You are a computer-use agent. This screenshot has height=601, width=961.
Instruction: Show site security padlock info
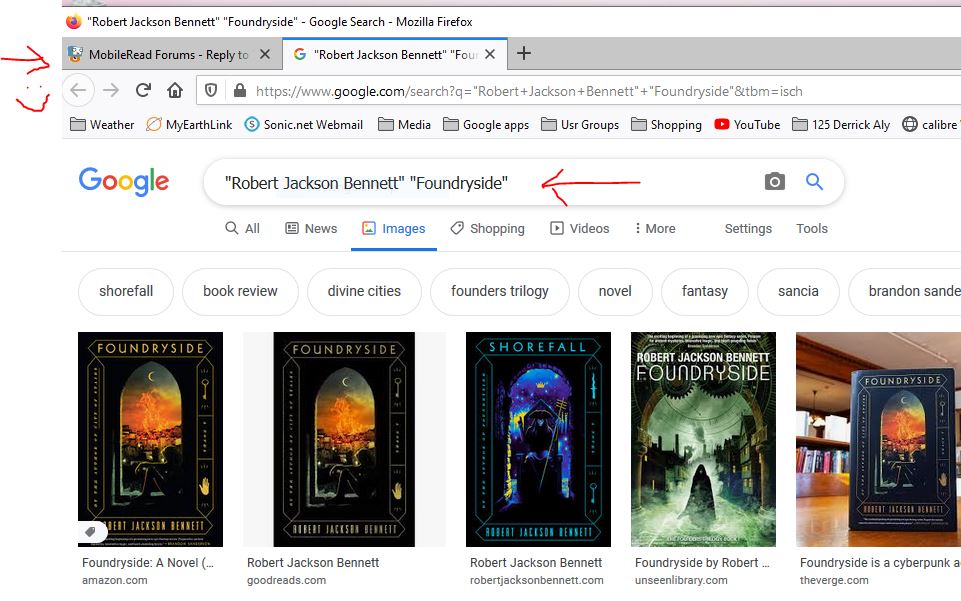click(x=240, y=91)
